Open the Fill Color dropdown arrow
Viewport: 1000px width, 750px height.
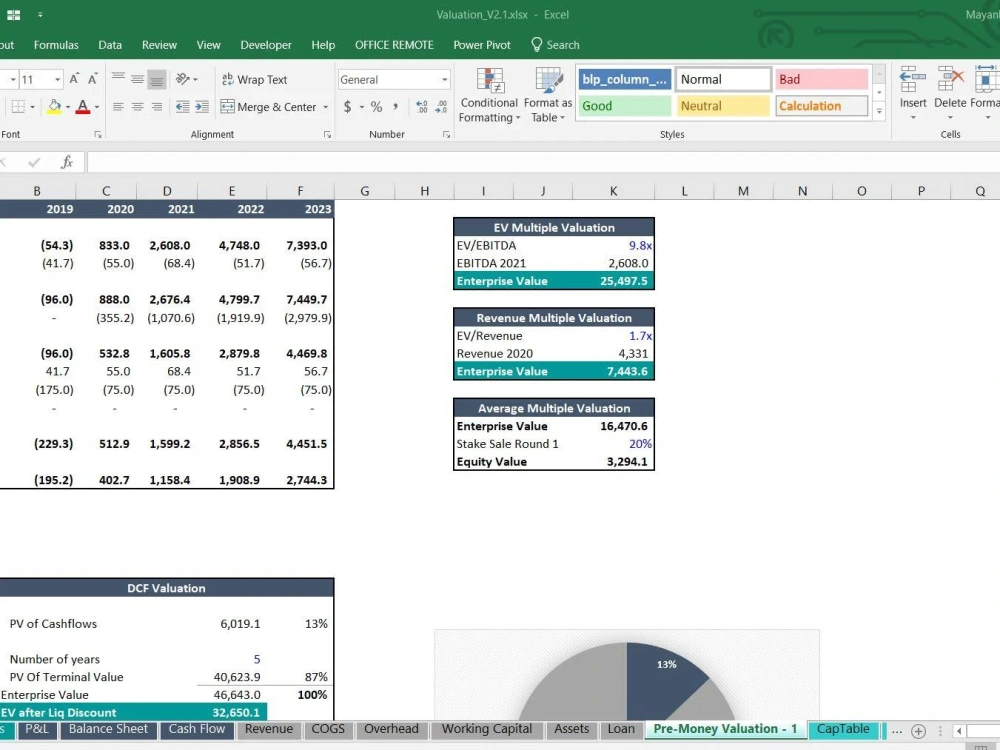70,107
